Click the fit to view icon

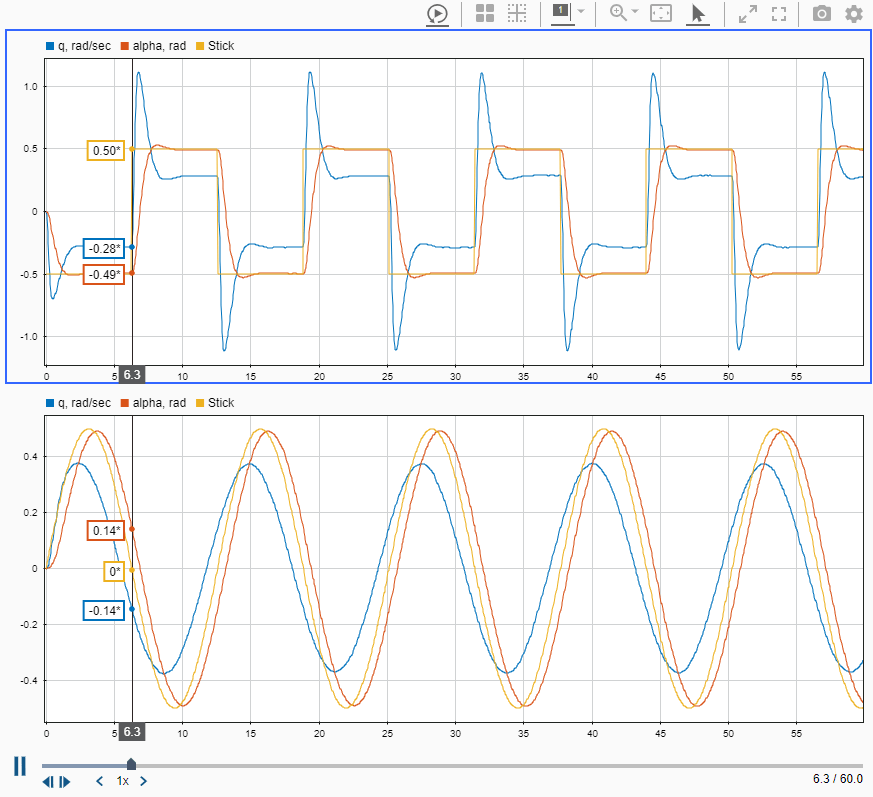(661, 13)
